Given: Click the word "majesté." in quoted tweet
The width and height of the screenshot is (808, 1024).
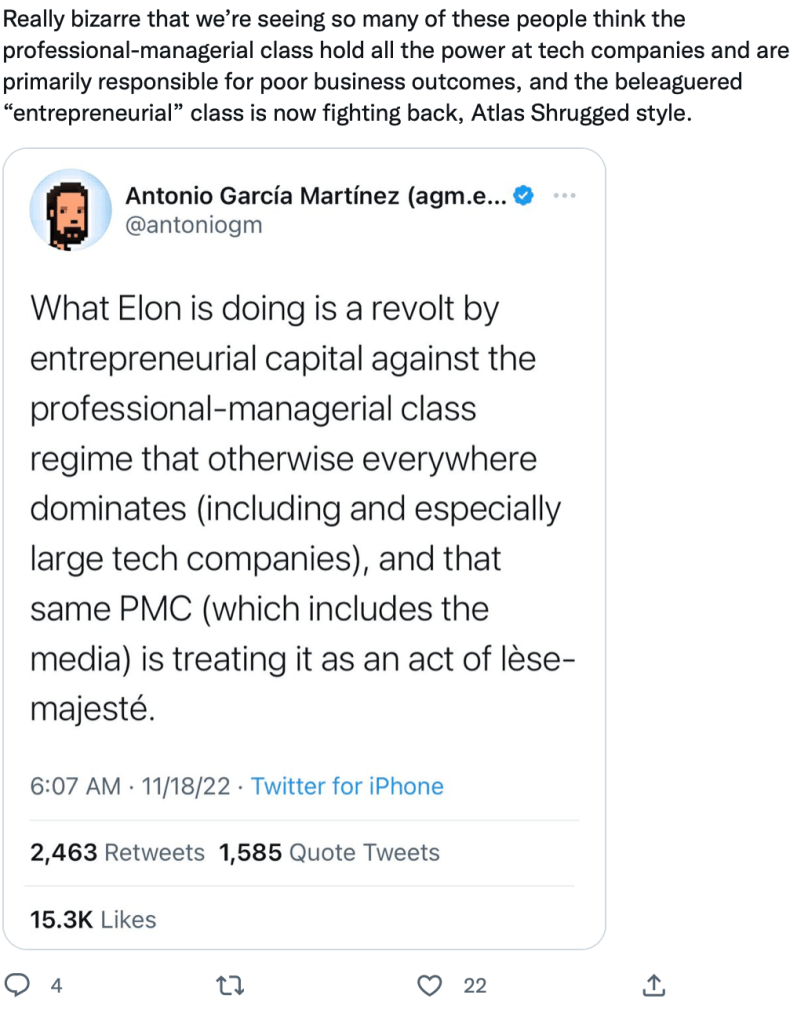Looking at the screenshot, I should pos(93,711).
